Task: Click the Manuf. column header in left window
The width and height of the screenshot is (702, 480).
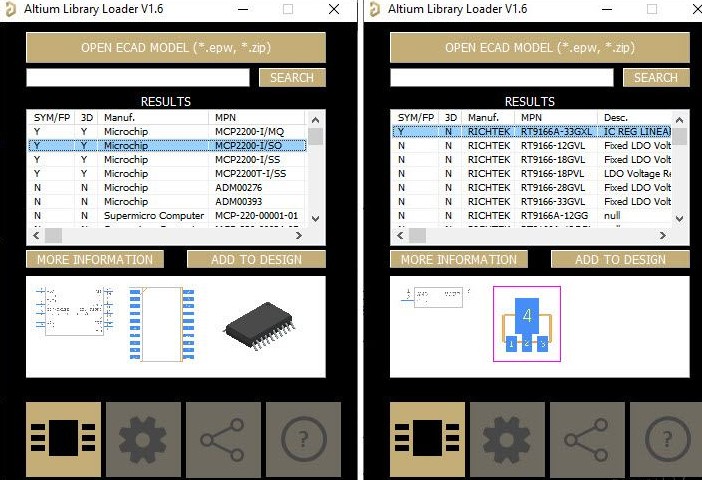Action: (153, 118)
